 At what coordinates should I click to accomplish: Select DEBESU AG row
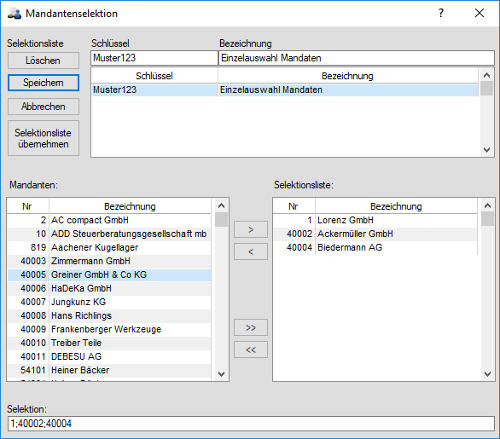click(x=109, y=357)
